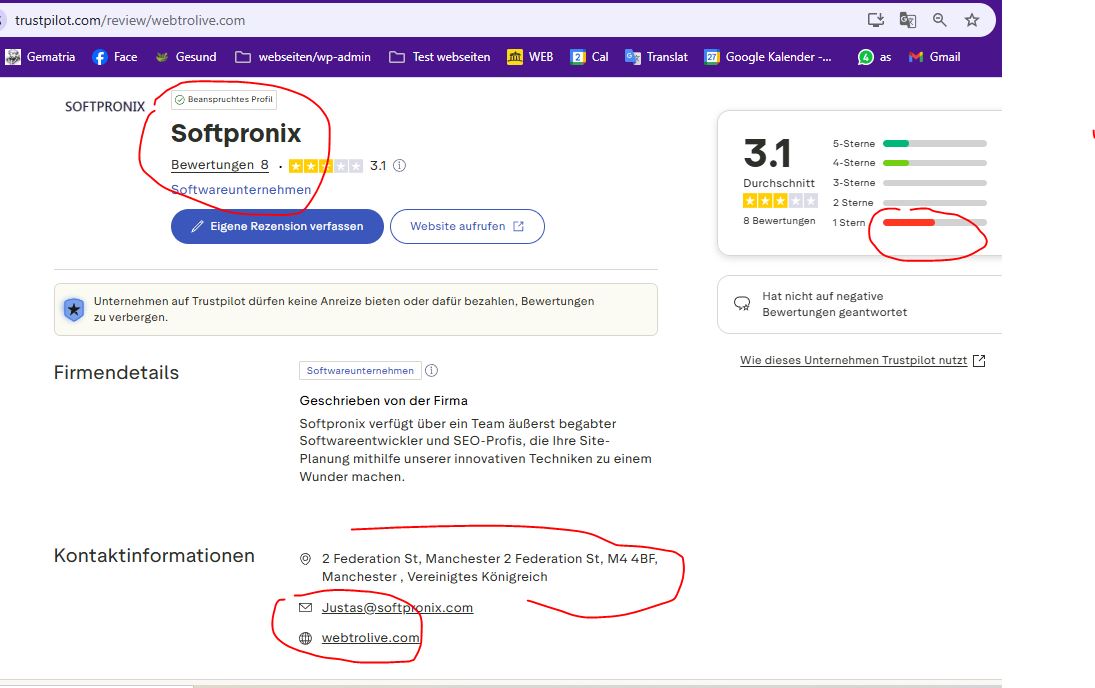Open the Cal bookmark
Image resolution: width=1095 pixels, height=688 pixels.
pos(589,57)
